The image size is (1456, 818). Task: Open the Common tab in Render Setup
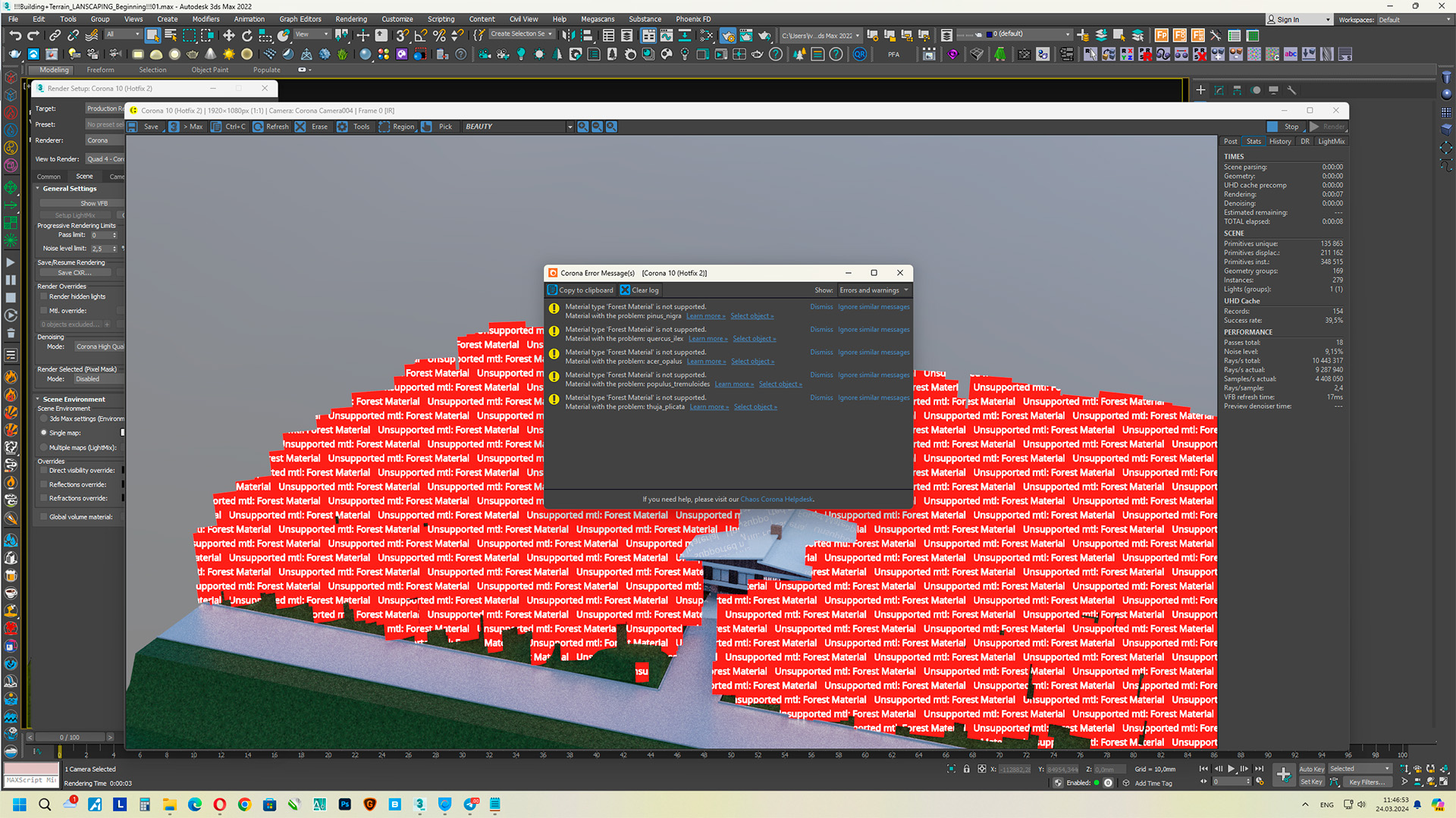pos(49,177)
